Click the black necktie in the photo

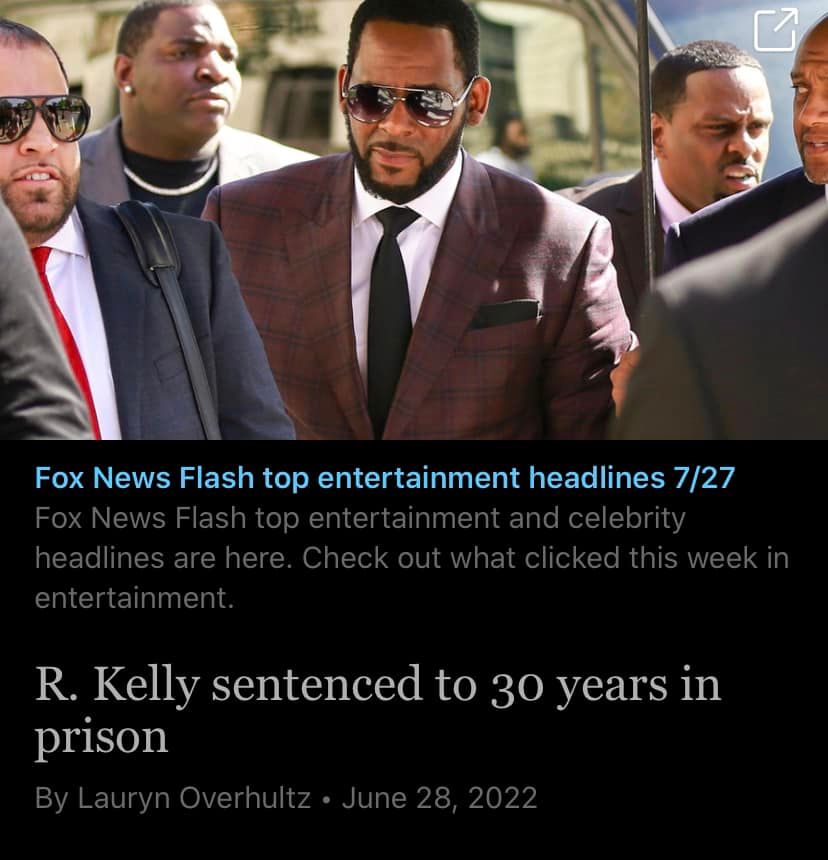coord(390,321)
